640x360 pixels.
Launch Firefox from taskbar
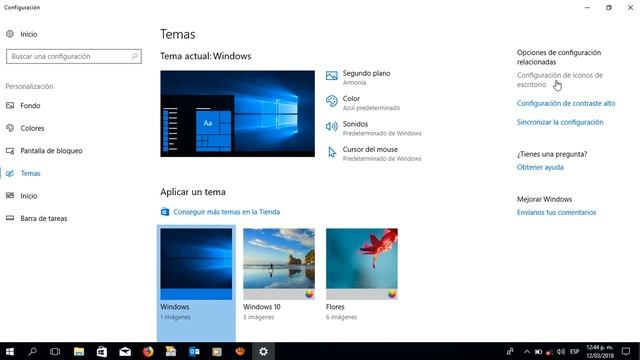pyautogui.click(x=148, y=351)
